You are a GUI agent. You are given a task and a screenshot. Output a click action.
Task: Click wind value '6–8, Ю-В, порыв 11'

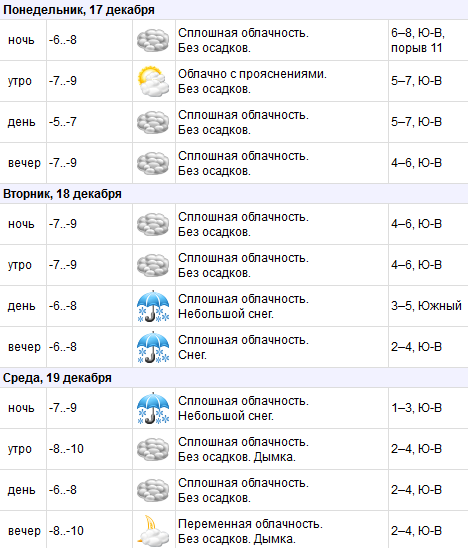(418, 40)
